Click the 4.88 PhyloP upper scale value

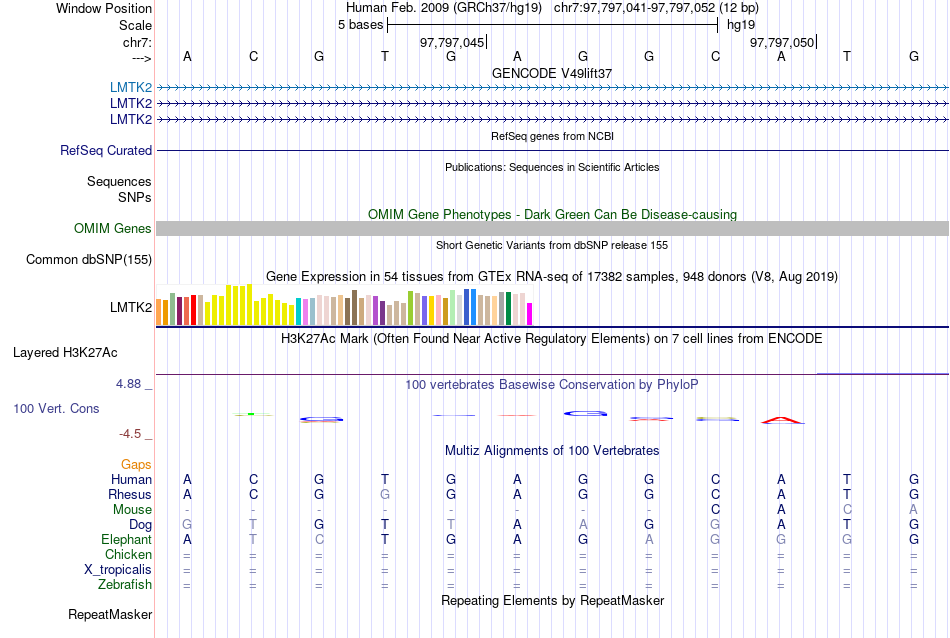pyautogui.click(x=128, y=384)
